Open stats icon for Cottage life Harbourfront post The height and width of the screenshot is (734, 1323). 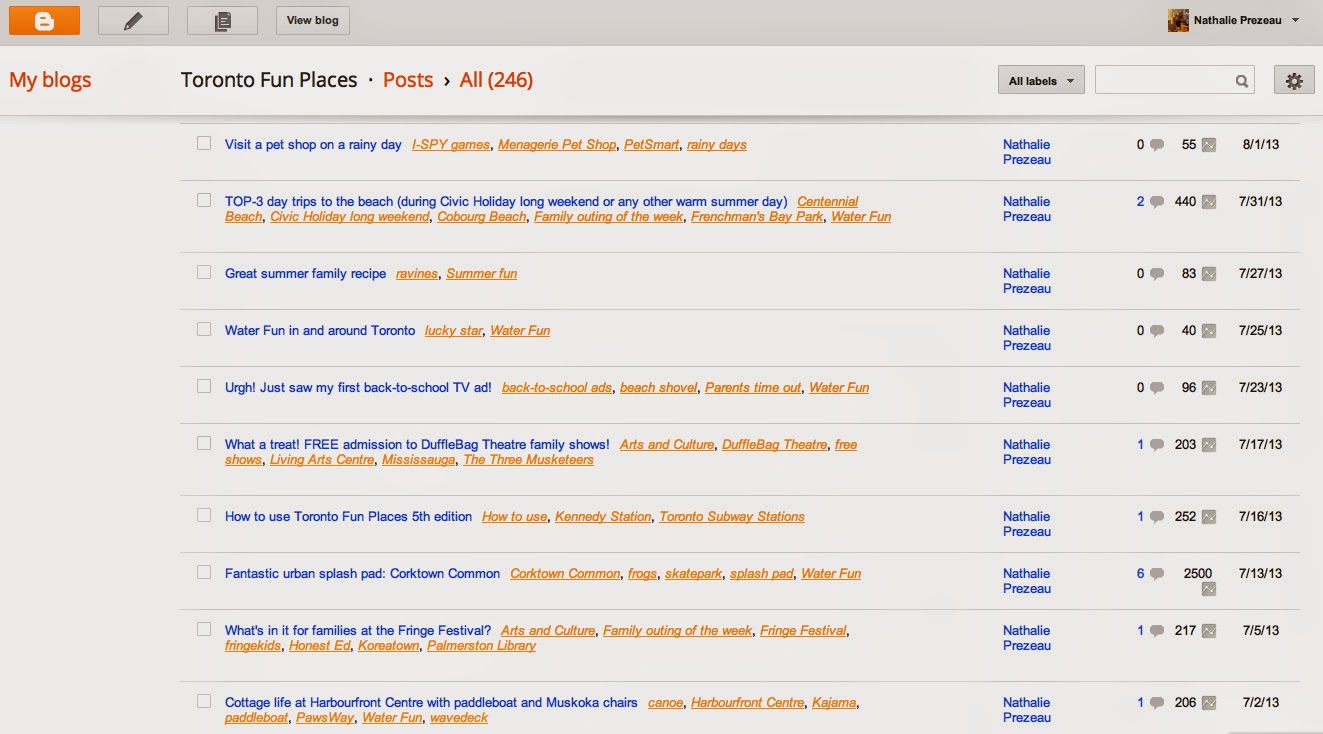coord(1209,703)
